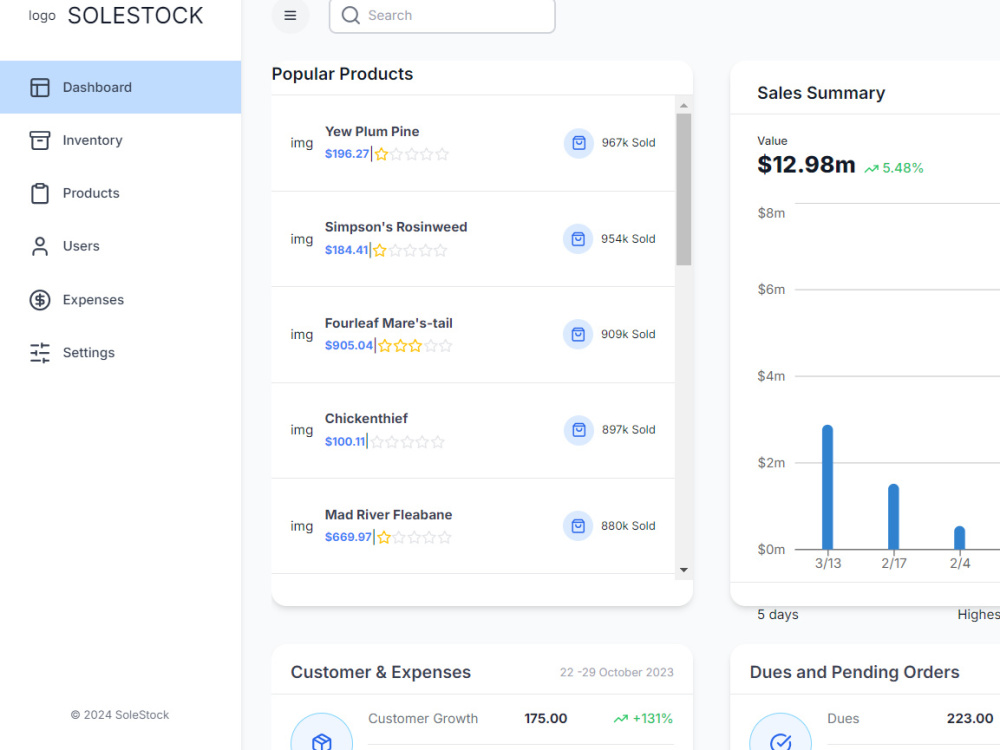Click the Users person icon

[40, 246]
